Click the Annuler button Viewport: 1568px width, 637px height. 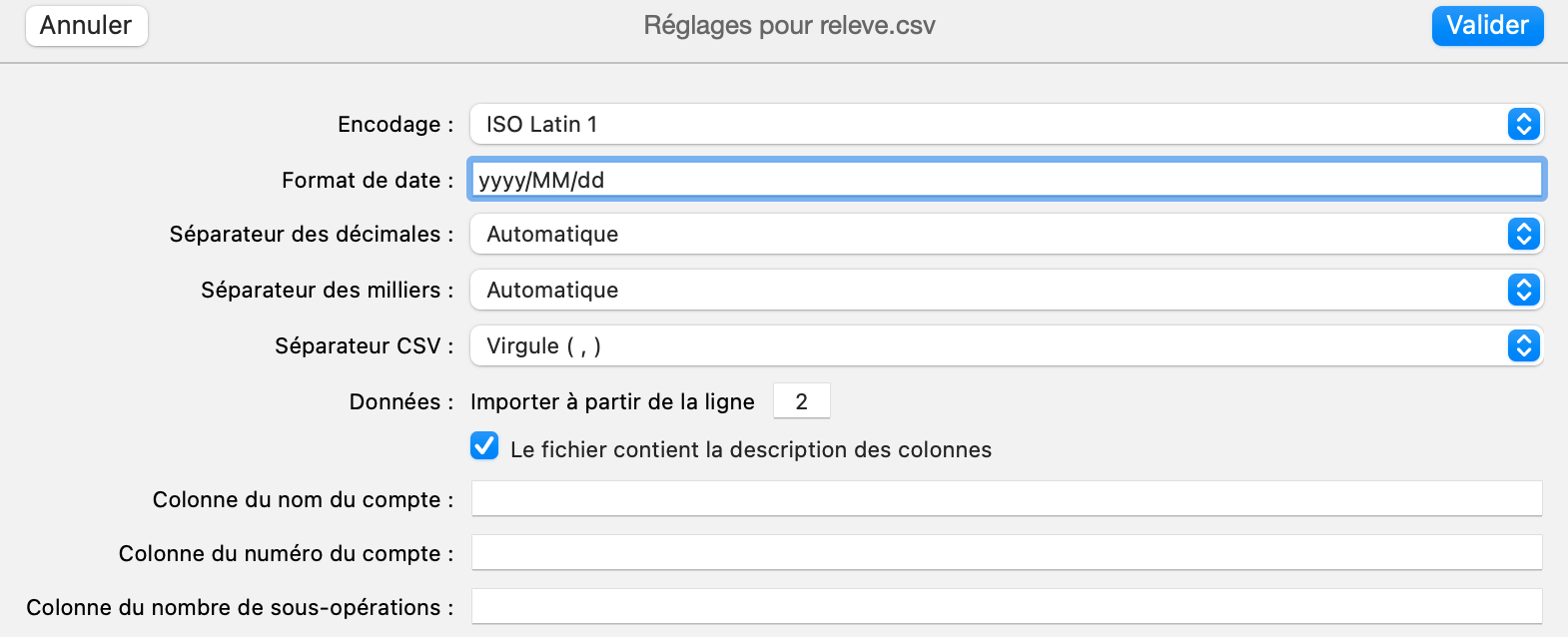click(x=86, y=26)
